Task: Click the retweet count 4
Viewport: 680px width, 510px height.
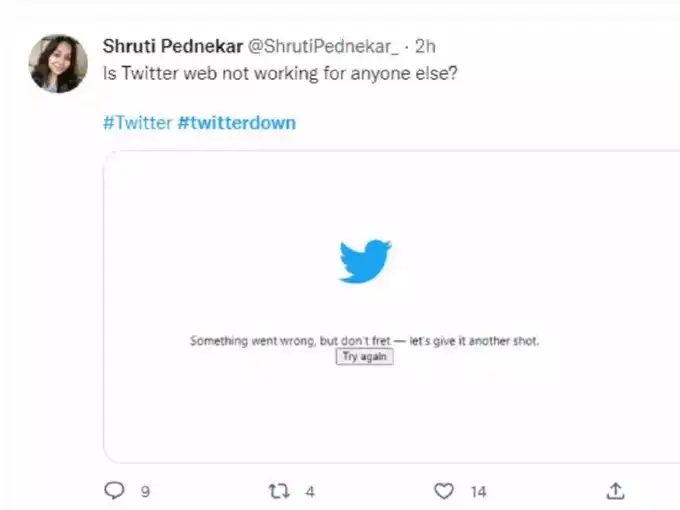Action: [x=310, y=491]
